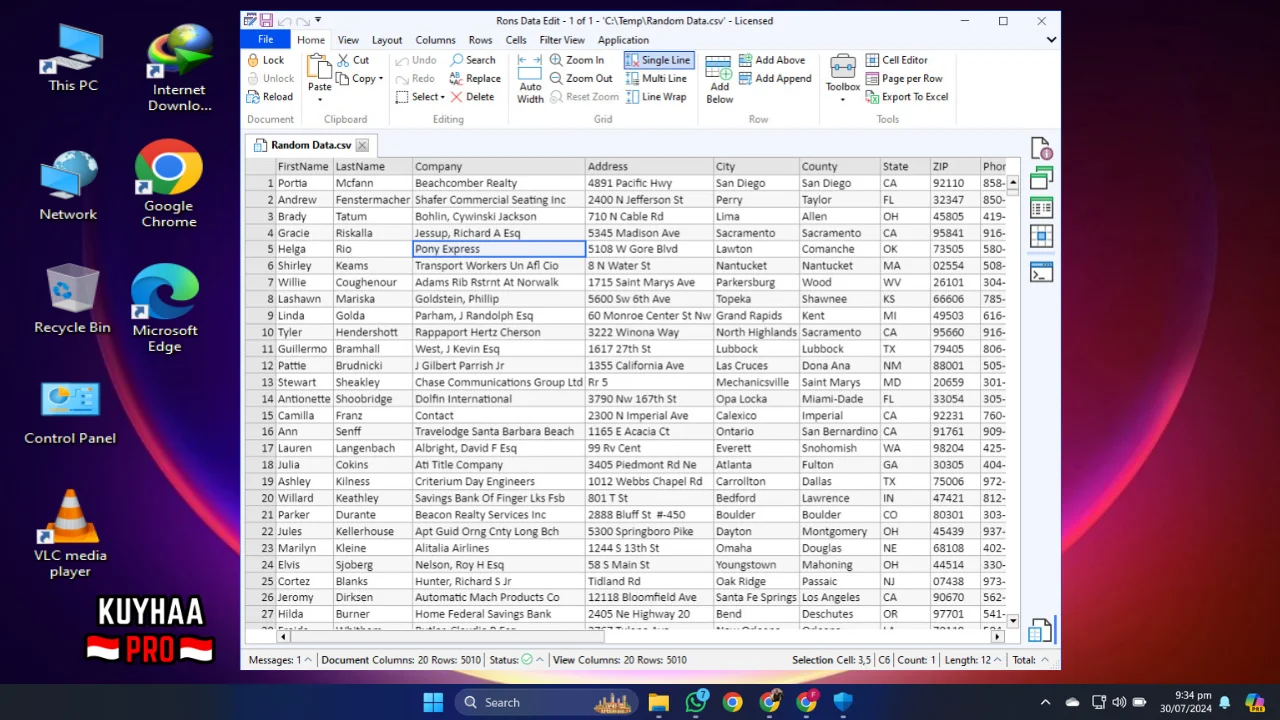Click the Save icon in title bar

(266, 20)
